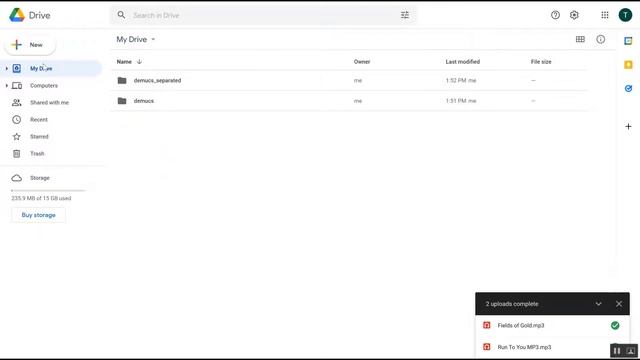Click the Buy storage button
This screenshot has width=640, height=360.
(38, 215)
